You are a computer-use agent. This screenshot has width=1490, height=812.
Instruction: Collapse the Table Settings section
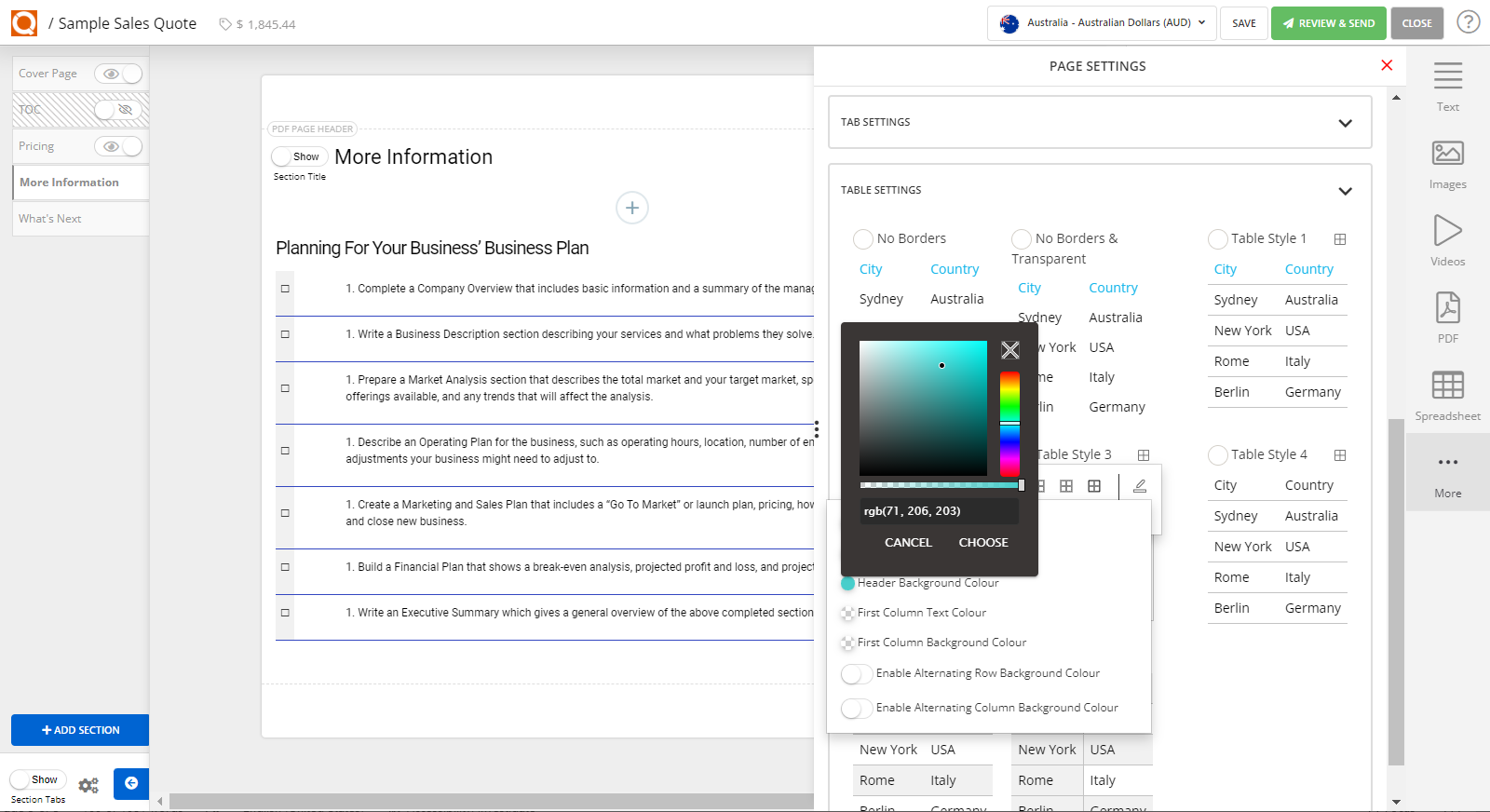pyautogui.click(x=1345, y=191)
